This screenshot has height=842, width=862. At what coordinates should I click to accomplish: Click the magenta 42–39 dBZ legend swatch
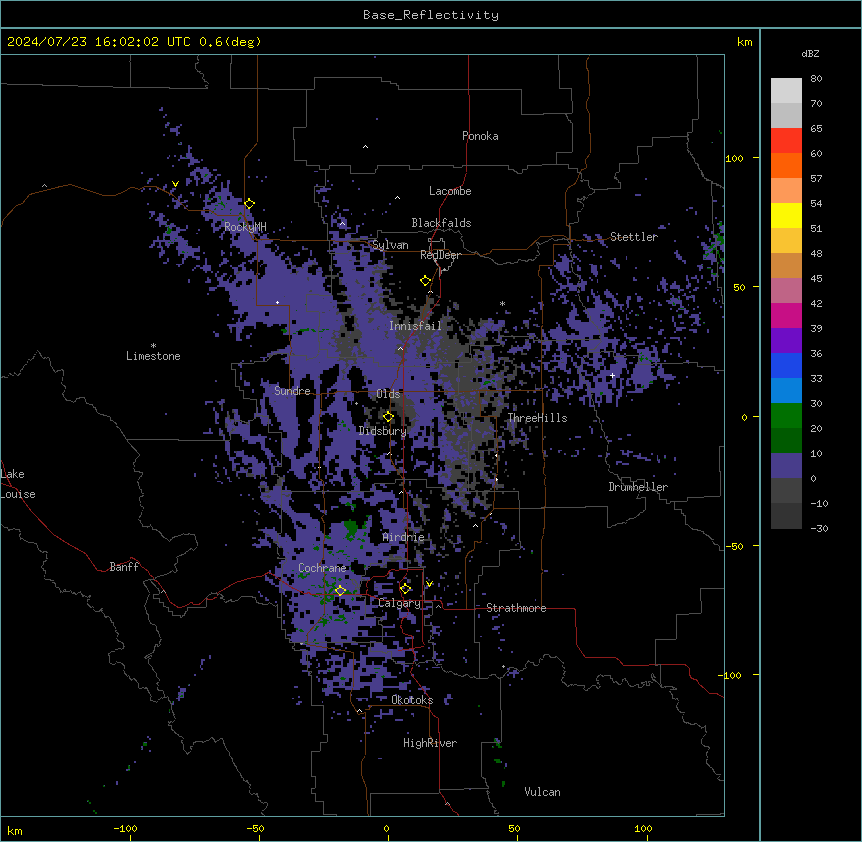(x=786, y=315)
